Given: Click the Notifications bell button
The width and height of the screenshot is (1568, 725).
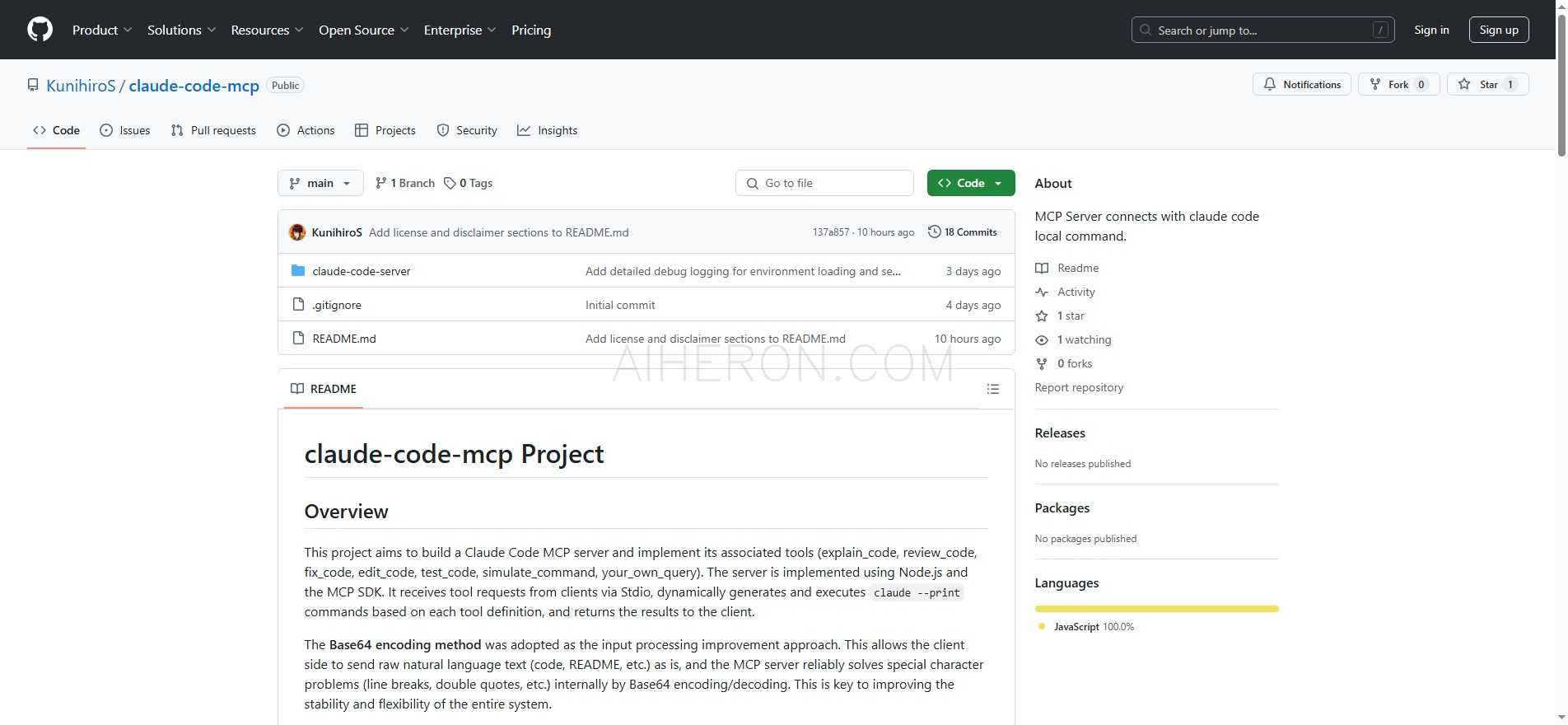Looking at the screenshot, I should pos(1301,84).
